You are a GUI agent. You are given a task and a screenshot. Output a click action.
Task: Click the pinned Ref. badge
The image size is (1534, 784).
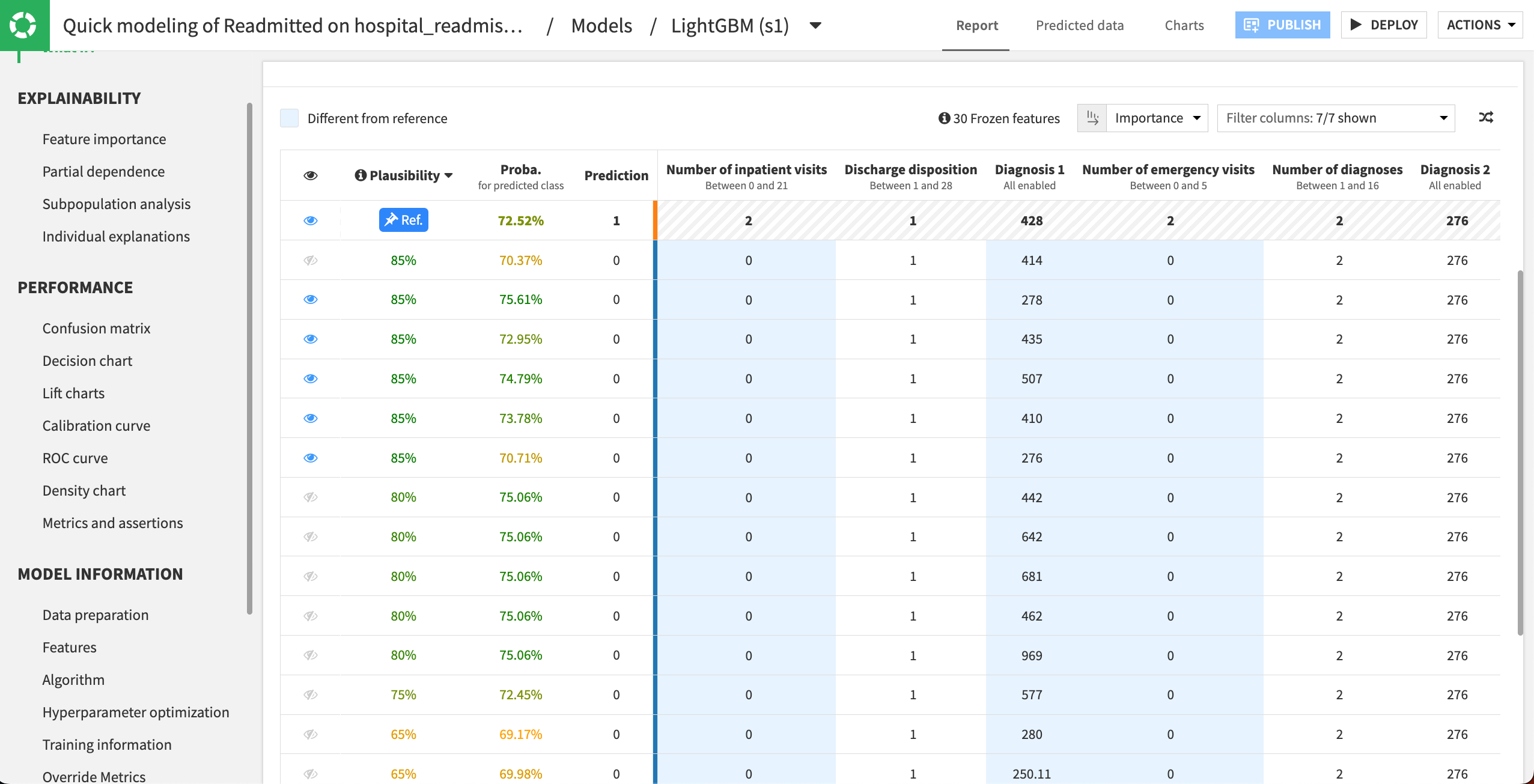[x=403, y=220]
